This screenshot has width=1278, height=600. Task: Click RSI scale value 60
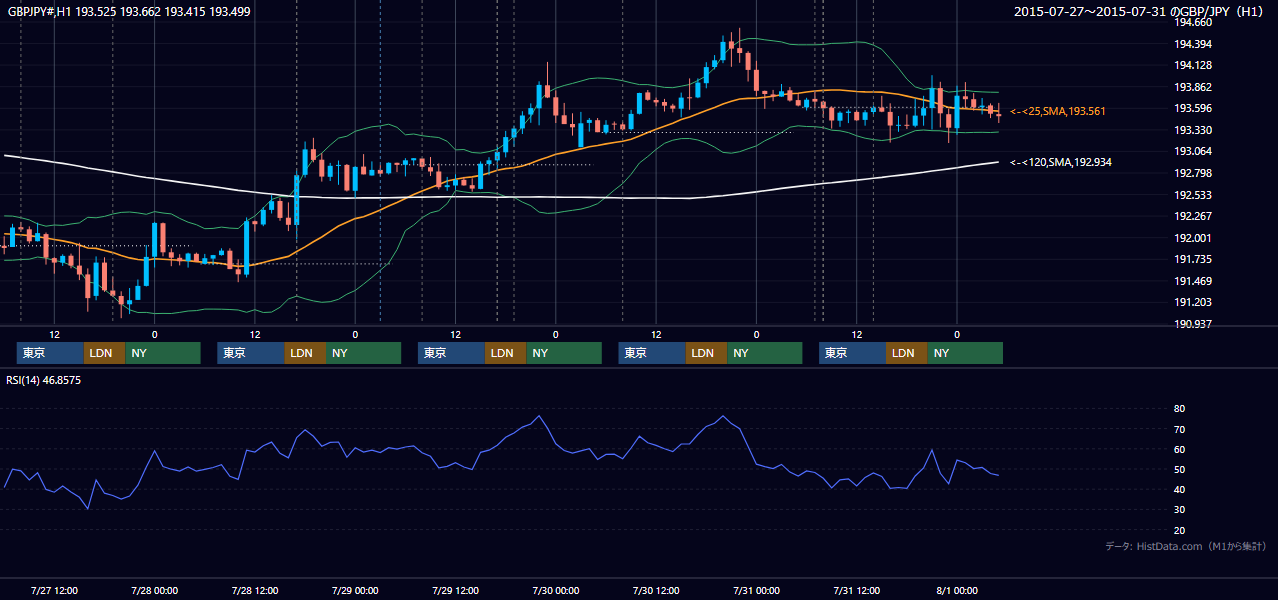pos(1180,449)
